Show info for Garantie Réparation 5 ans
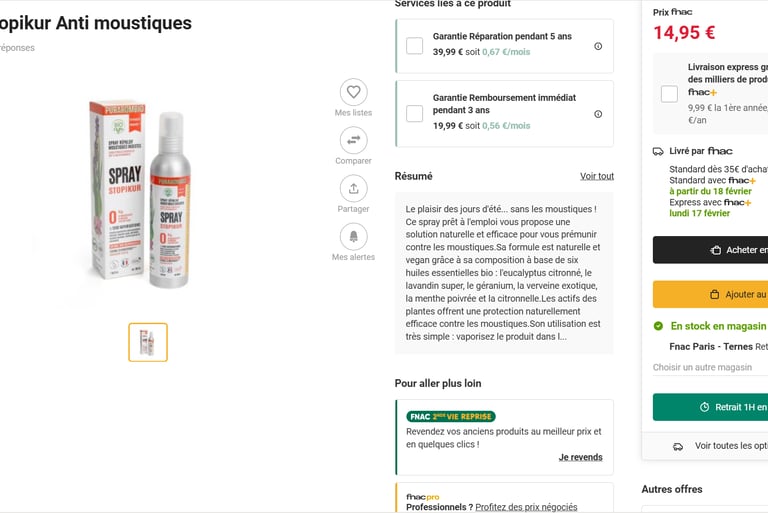 click(598, 46)
